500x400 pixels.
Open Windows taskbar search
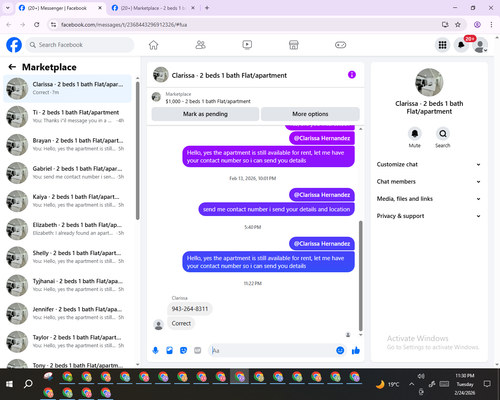(x=28, y=384)
